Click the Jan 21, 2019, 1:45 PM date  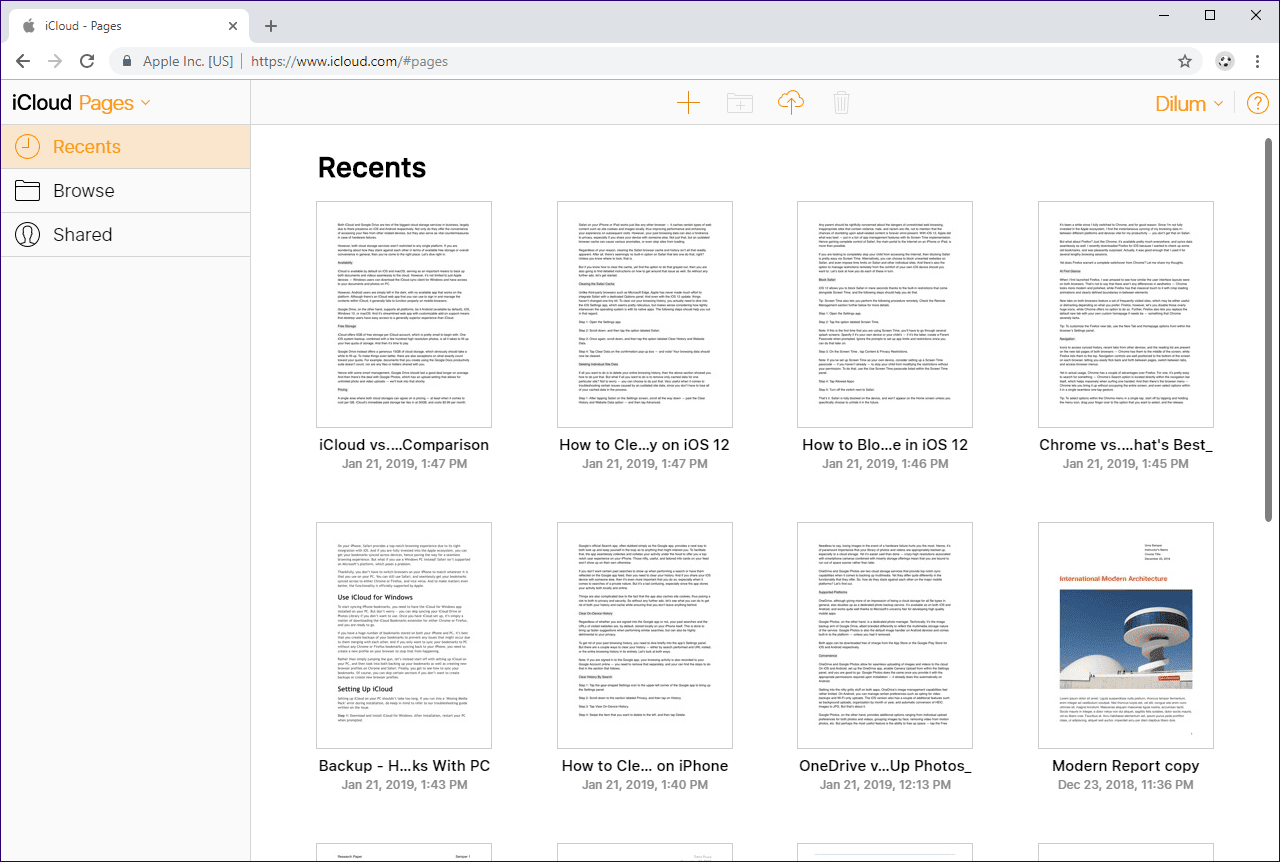coord(1126,464)
